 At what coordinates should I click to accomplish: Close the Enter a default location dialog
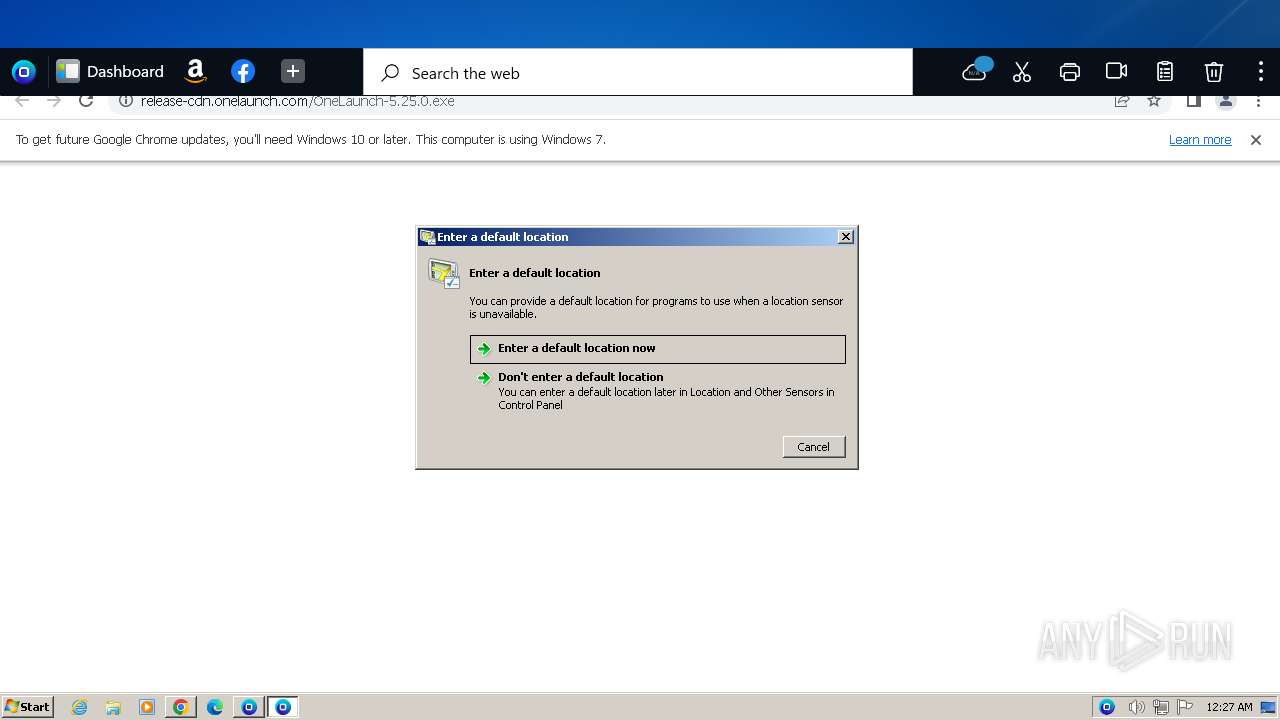point(846,237)
